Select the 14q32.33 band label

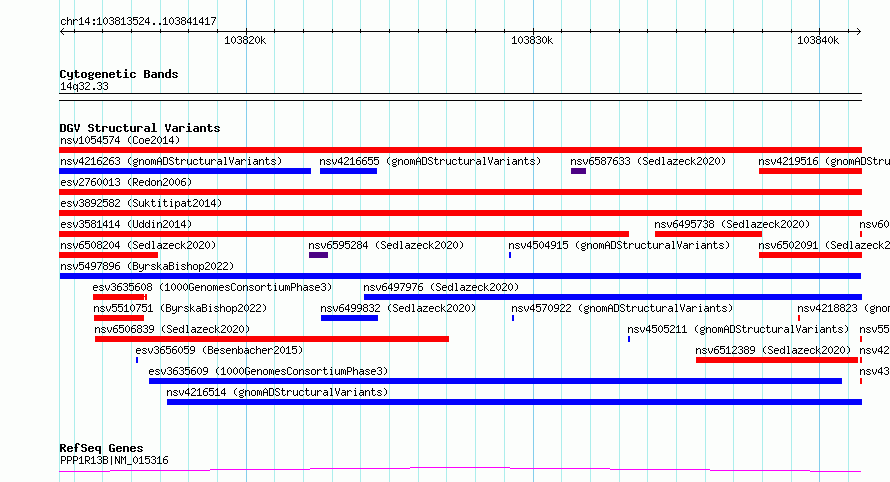pyautogui.click(x=84, y=86)
